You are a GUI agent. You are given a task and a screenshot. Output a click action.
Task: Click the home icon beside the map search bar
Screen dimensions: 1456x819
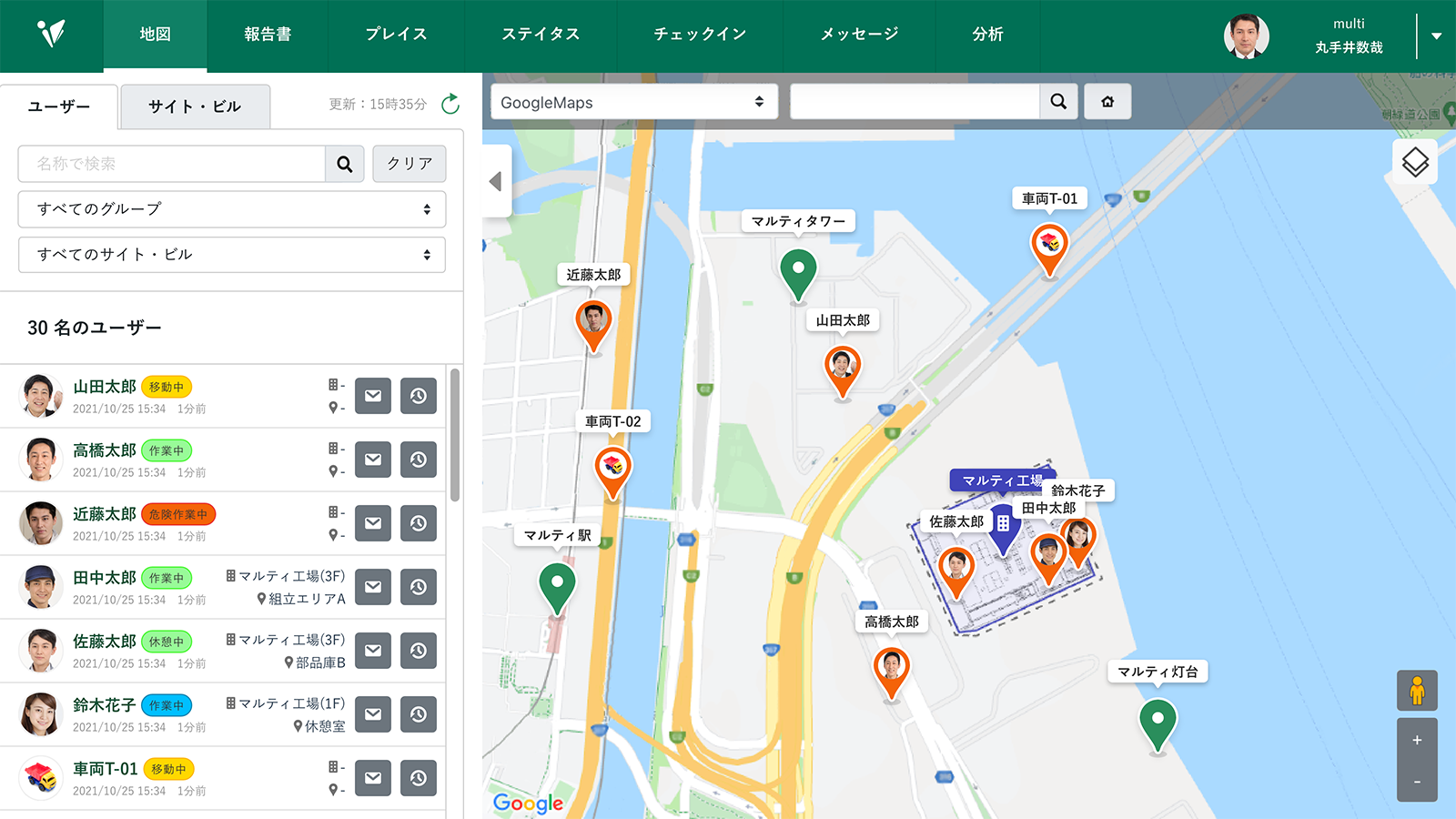coord(1107,101)
